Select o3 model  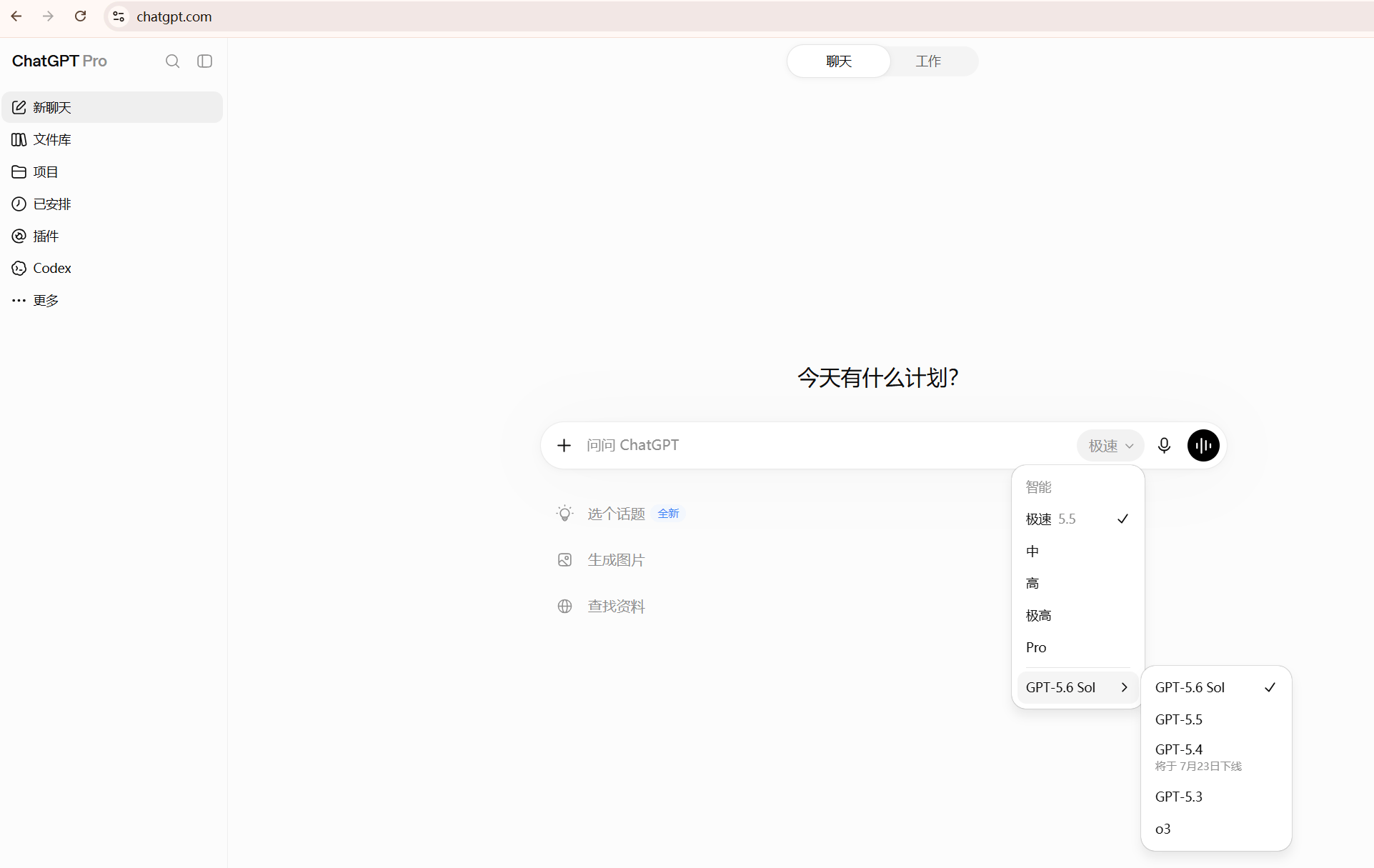pos(1216,829)
